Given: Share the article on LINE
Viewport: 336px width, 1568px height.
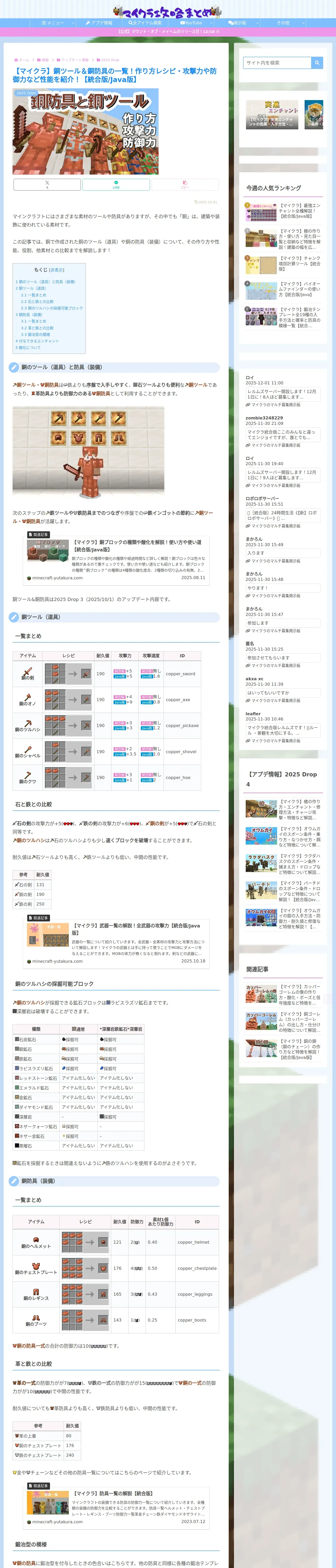Looking at the screenshot, I should point(116,185).
